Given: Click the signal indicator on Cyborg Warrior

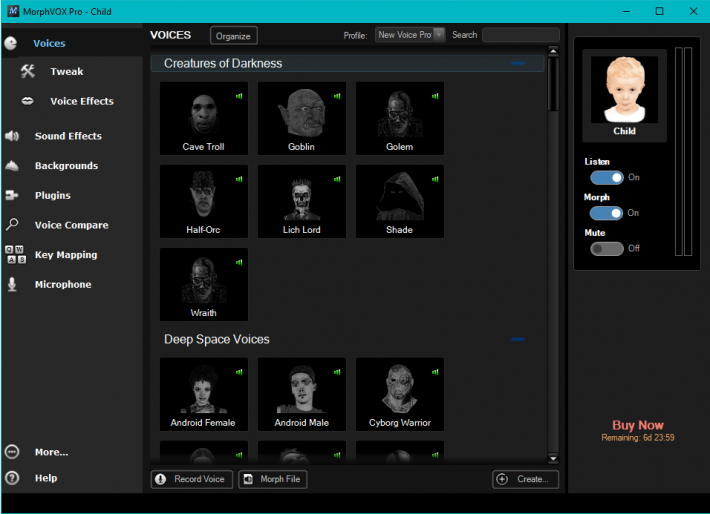Looking at the screenshot, I should tap(435, 372).
